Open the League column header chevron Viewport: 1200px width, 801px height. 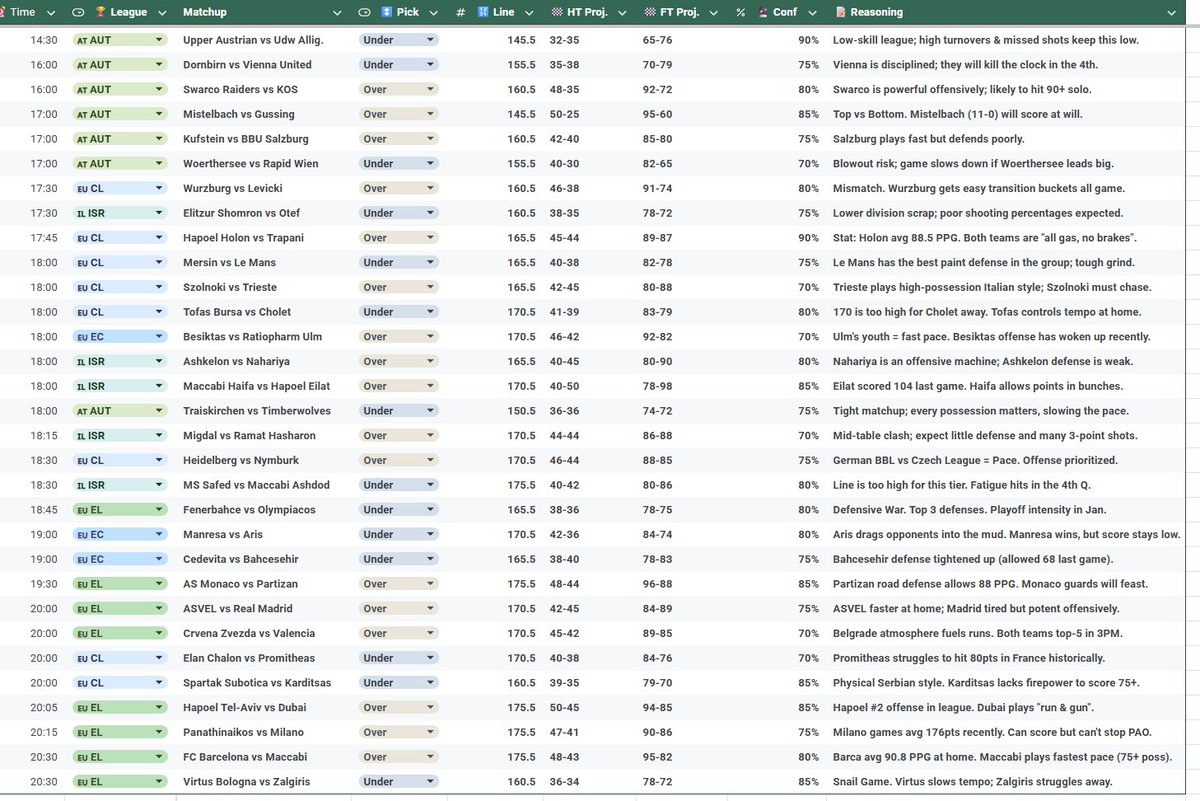(161, 12)
